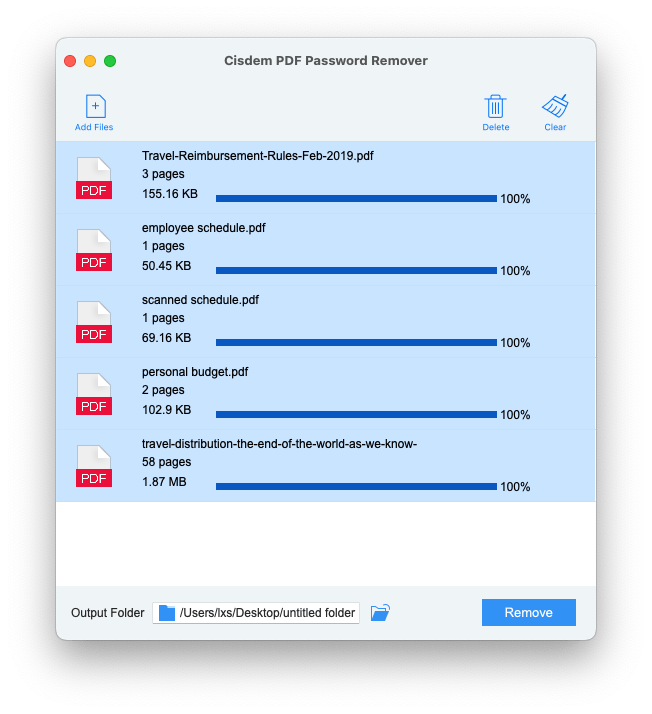Click PDF icon for Travel-Reimbursement-Rules file
Screen dimensions: 652x714
tap(94, 178)
